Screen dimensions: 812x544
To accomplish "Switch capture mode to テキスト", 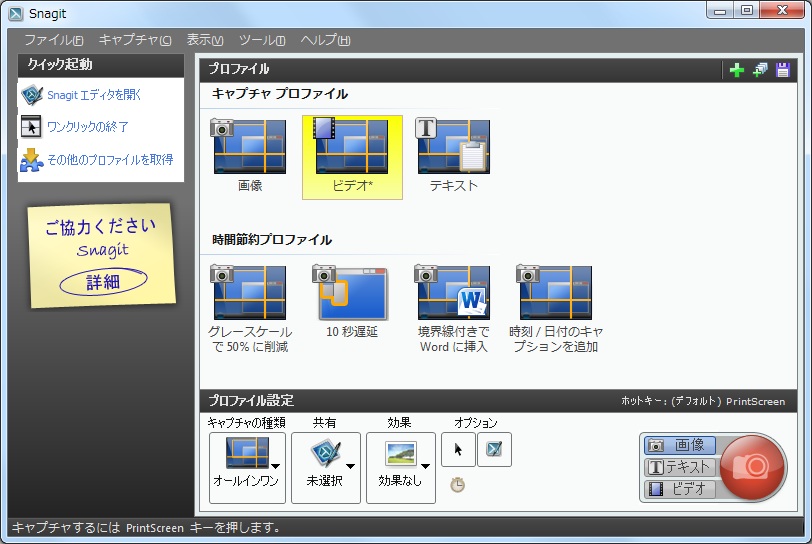I will point(680,467).
